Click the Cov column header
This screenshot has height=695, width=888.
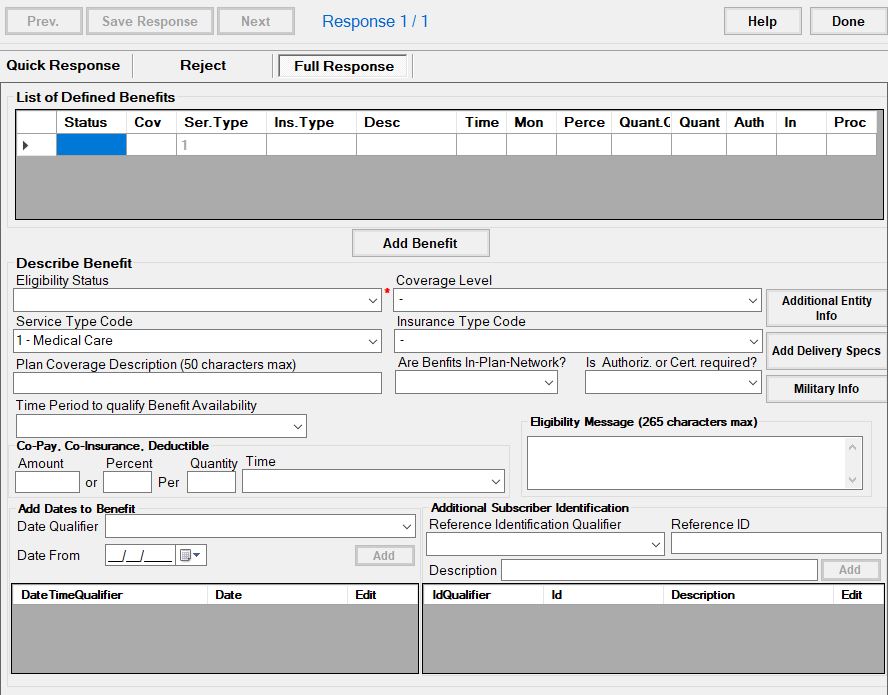pyautogui.click(x=151, y=122)
